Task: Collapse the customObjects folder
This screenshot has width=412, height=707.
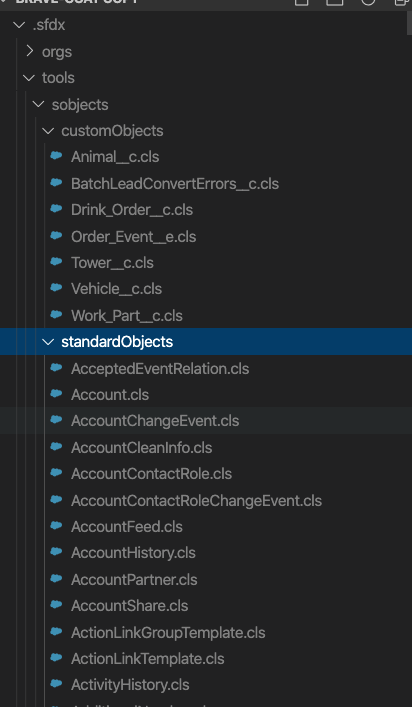Action: tap(48, 131)
